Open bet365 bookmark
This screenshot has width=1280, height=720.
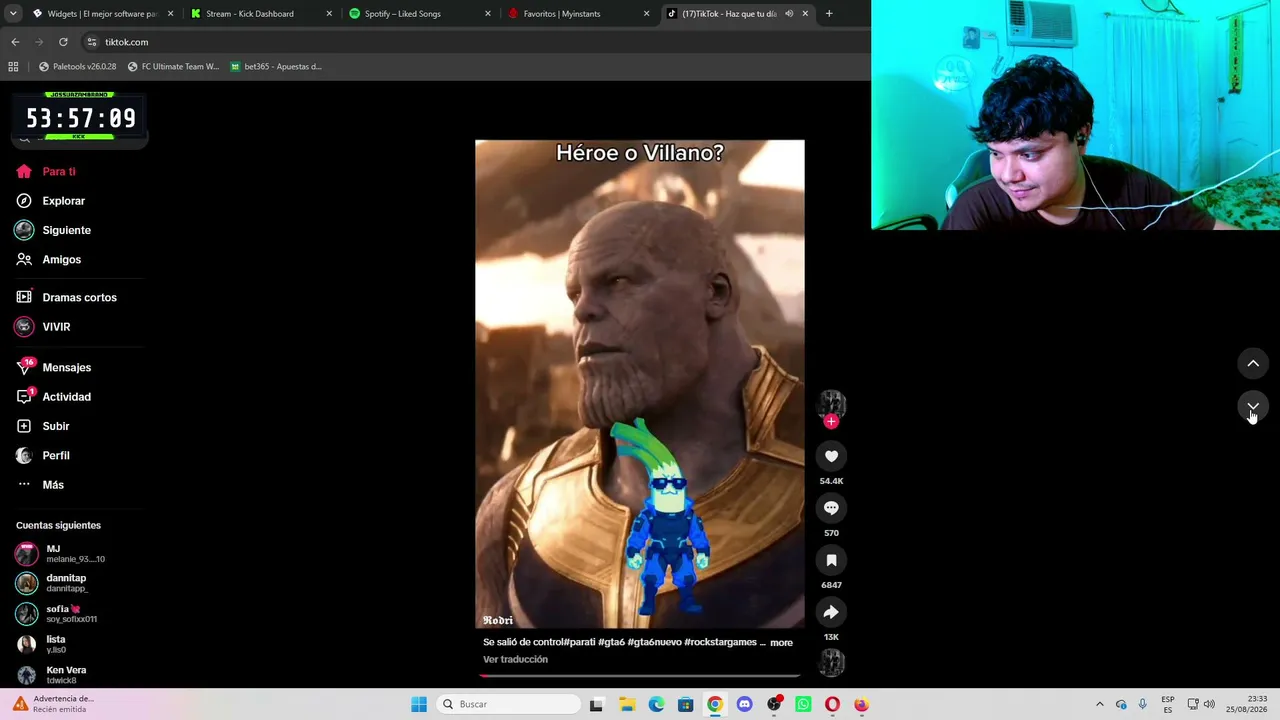tap(276, 67)
